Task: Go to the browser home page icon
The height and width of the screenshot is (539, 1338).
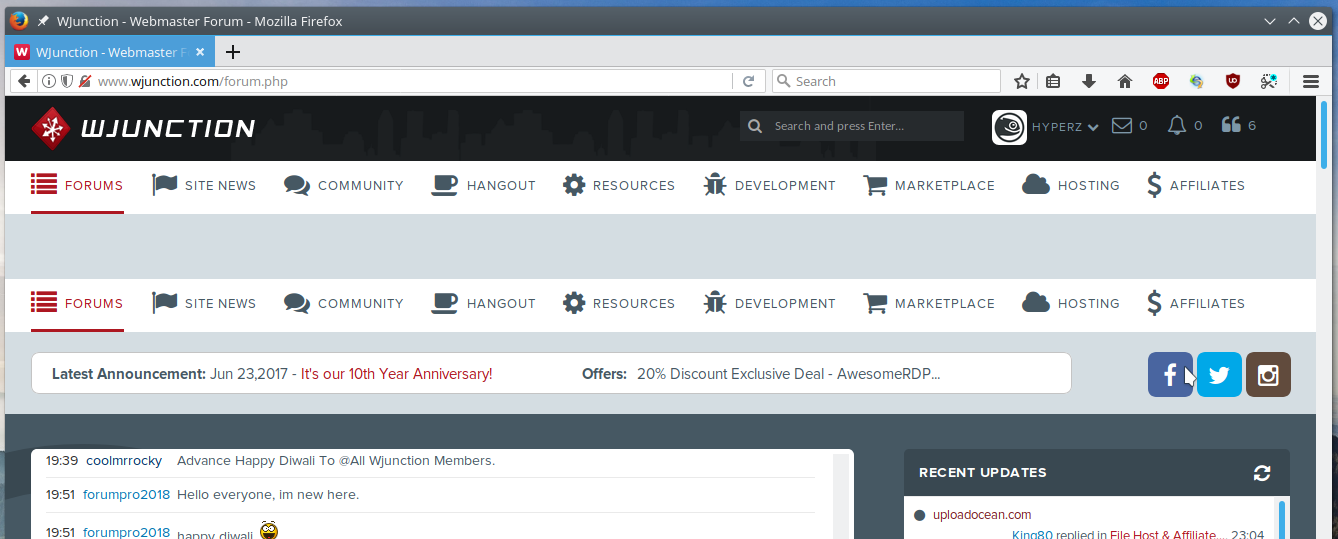Action: pyautogui.click(x=1124, y=81)
